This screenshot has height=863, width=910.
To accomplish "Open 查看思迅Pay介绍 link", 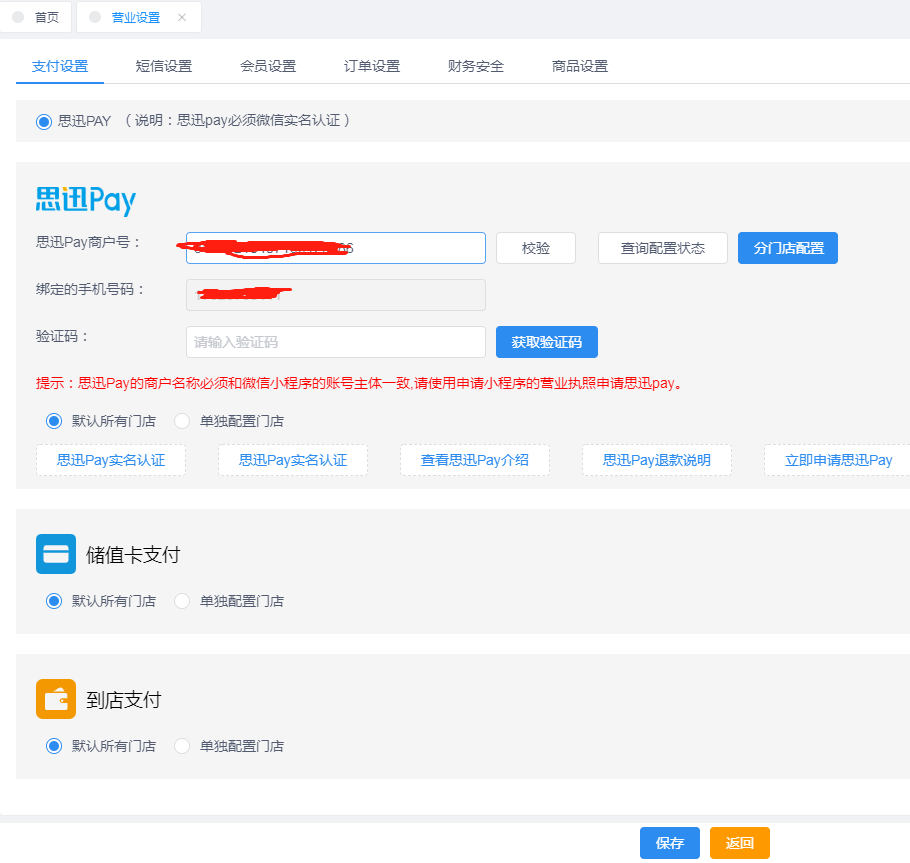I will click(475, 460).
